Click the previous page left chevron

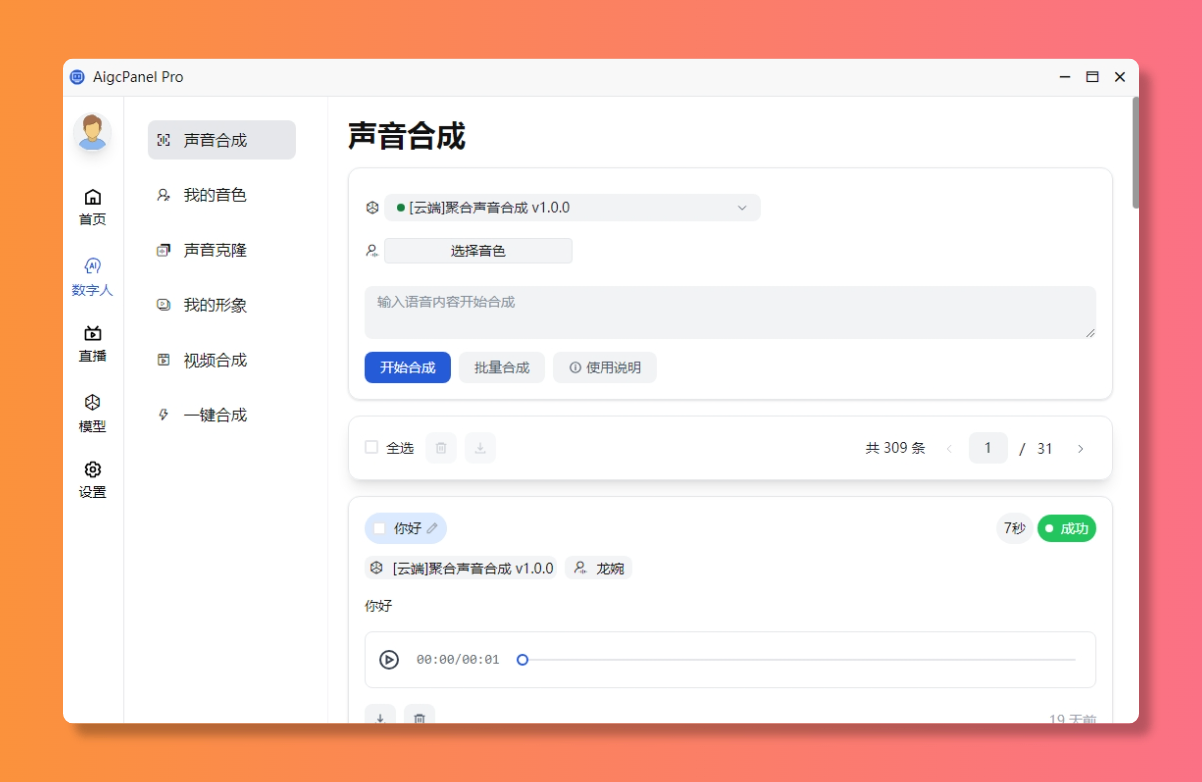(x=949, y=448)
